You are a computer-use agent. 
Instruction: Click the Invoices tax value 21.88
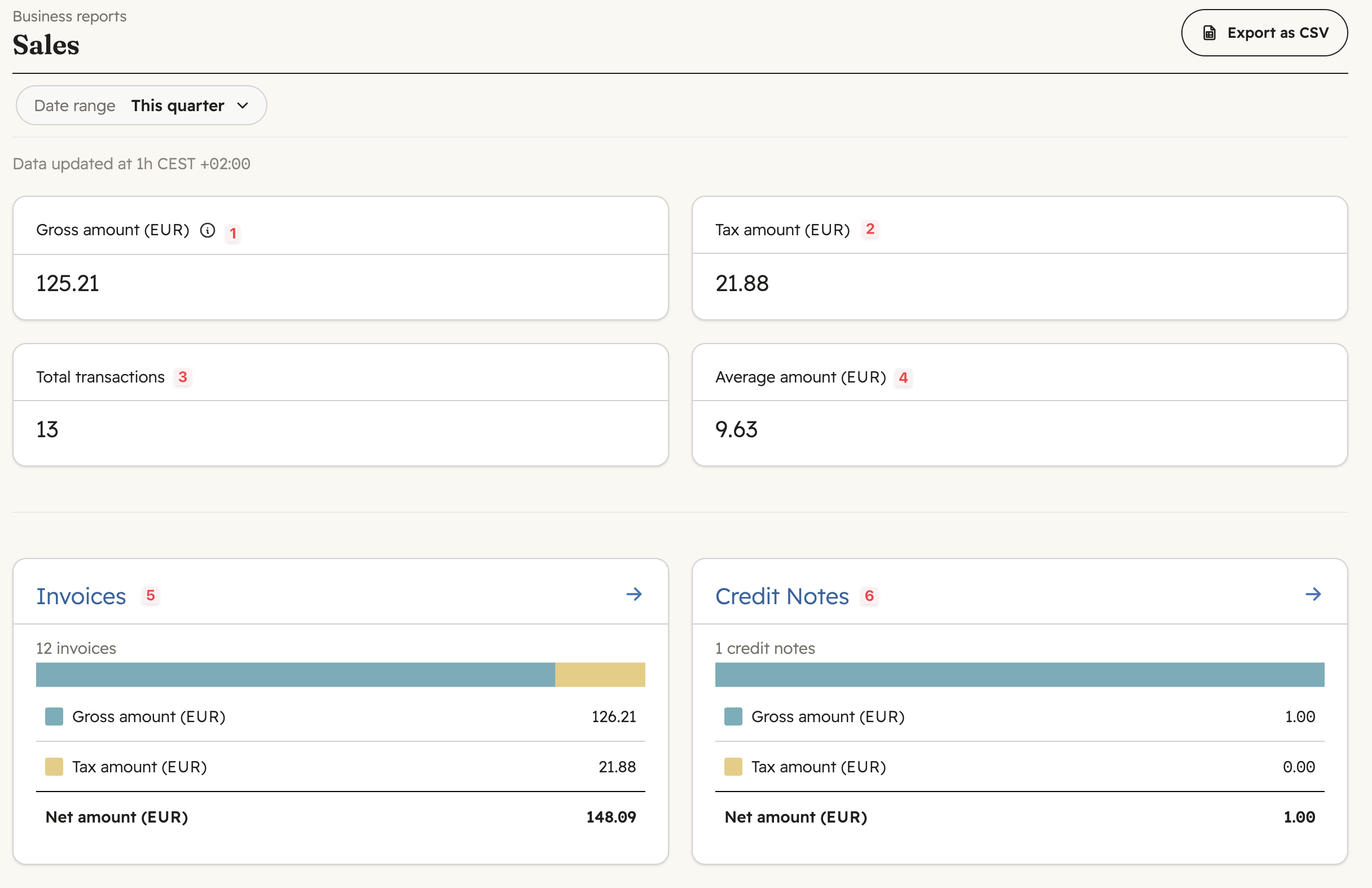click(x=617, y=766)
